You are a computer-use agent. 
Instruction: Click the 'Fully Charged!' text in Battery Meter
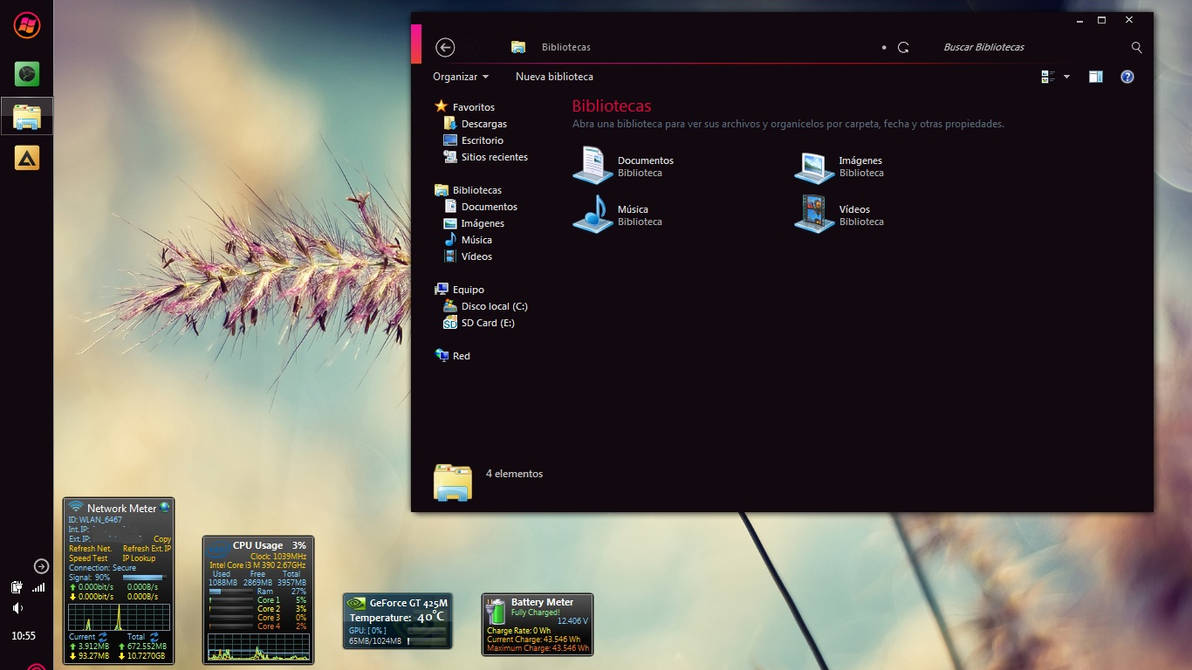point(535,612)
